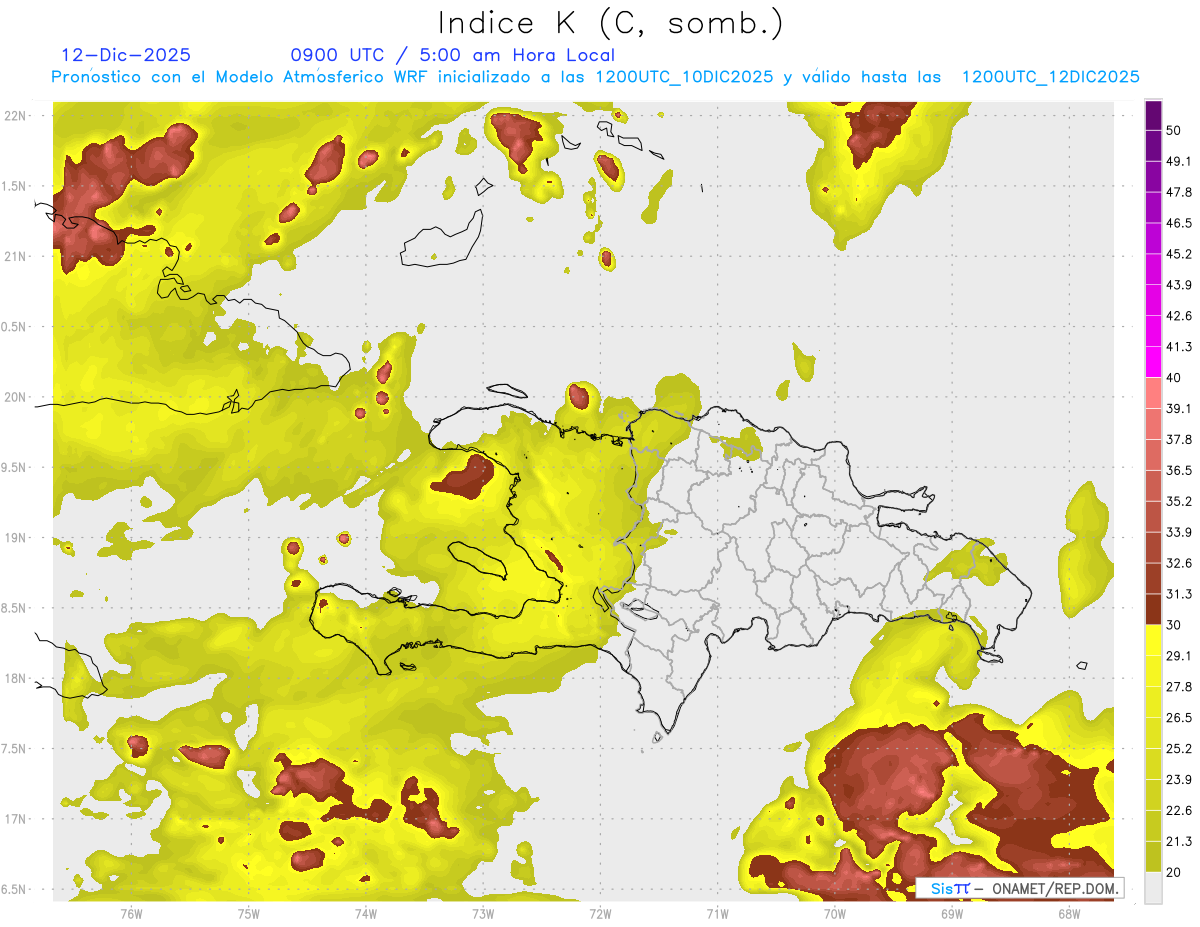Click the colorbar value "35.2"
This screenshot has height=927, width=1200.
(1179, 501)
